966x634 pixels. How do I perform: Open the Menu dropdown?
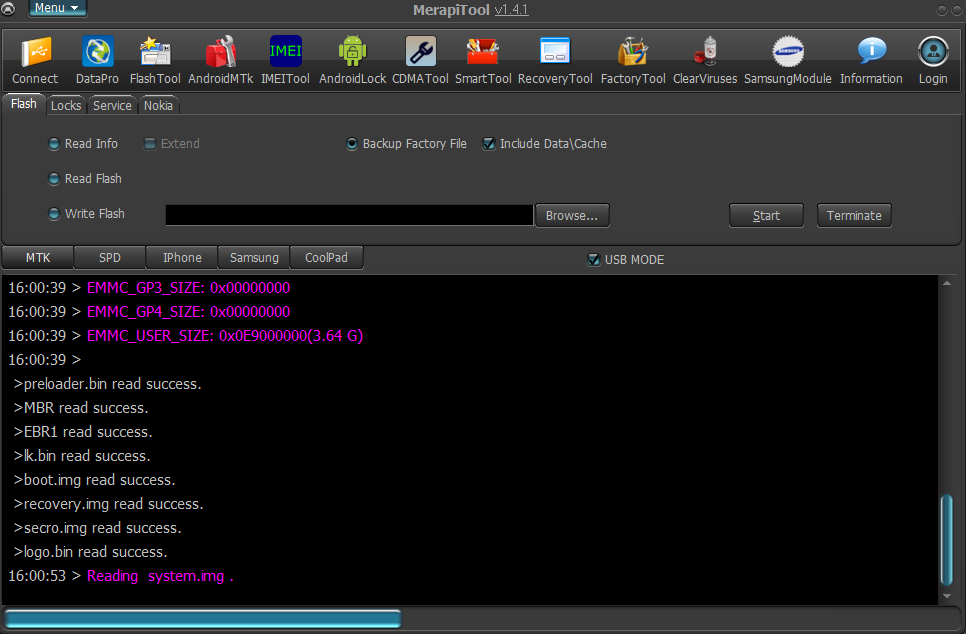tap(57, 8)
